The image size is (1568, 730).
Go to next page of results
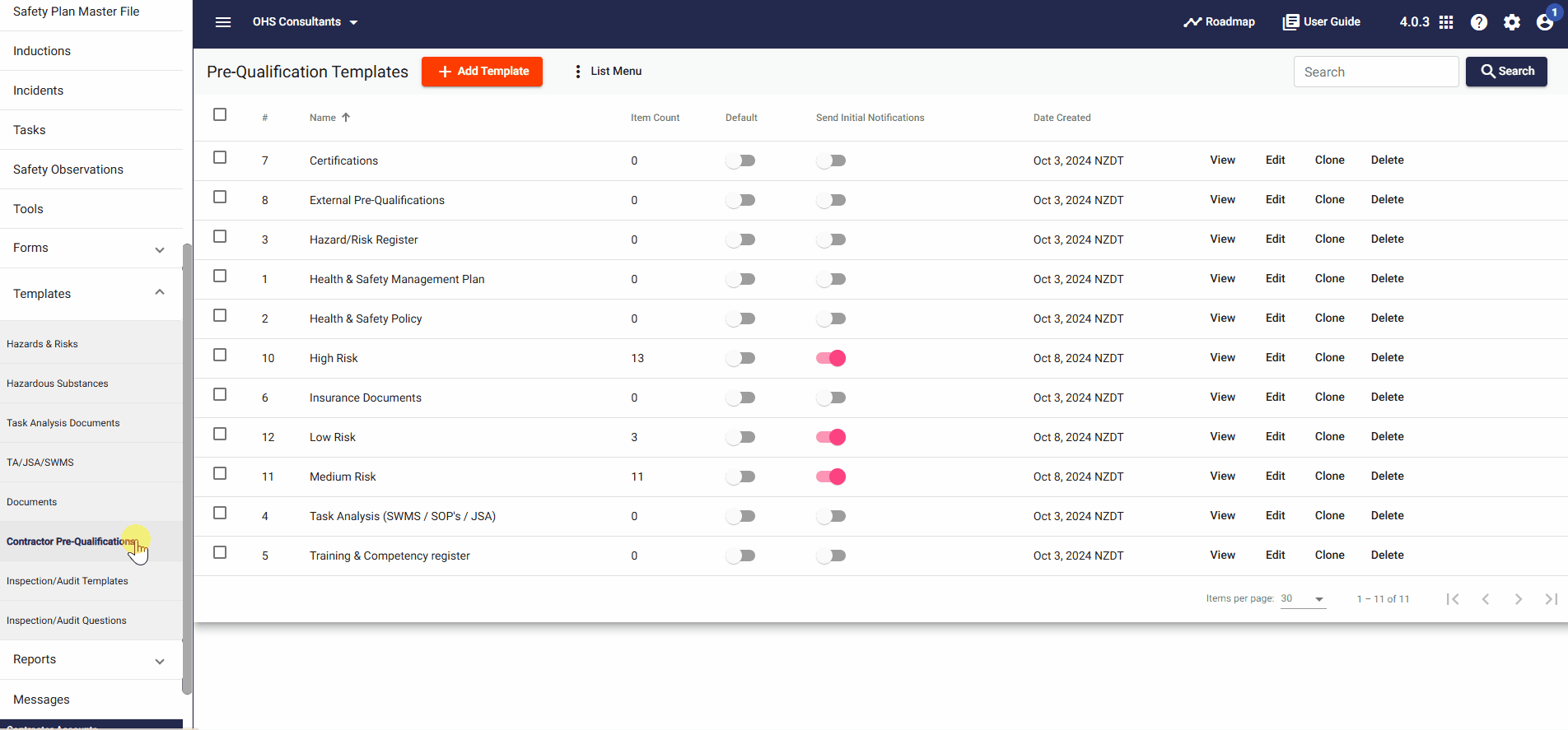click(x=1519, y=599)
